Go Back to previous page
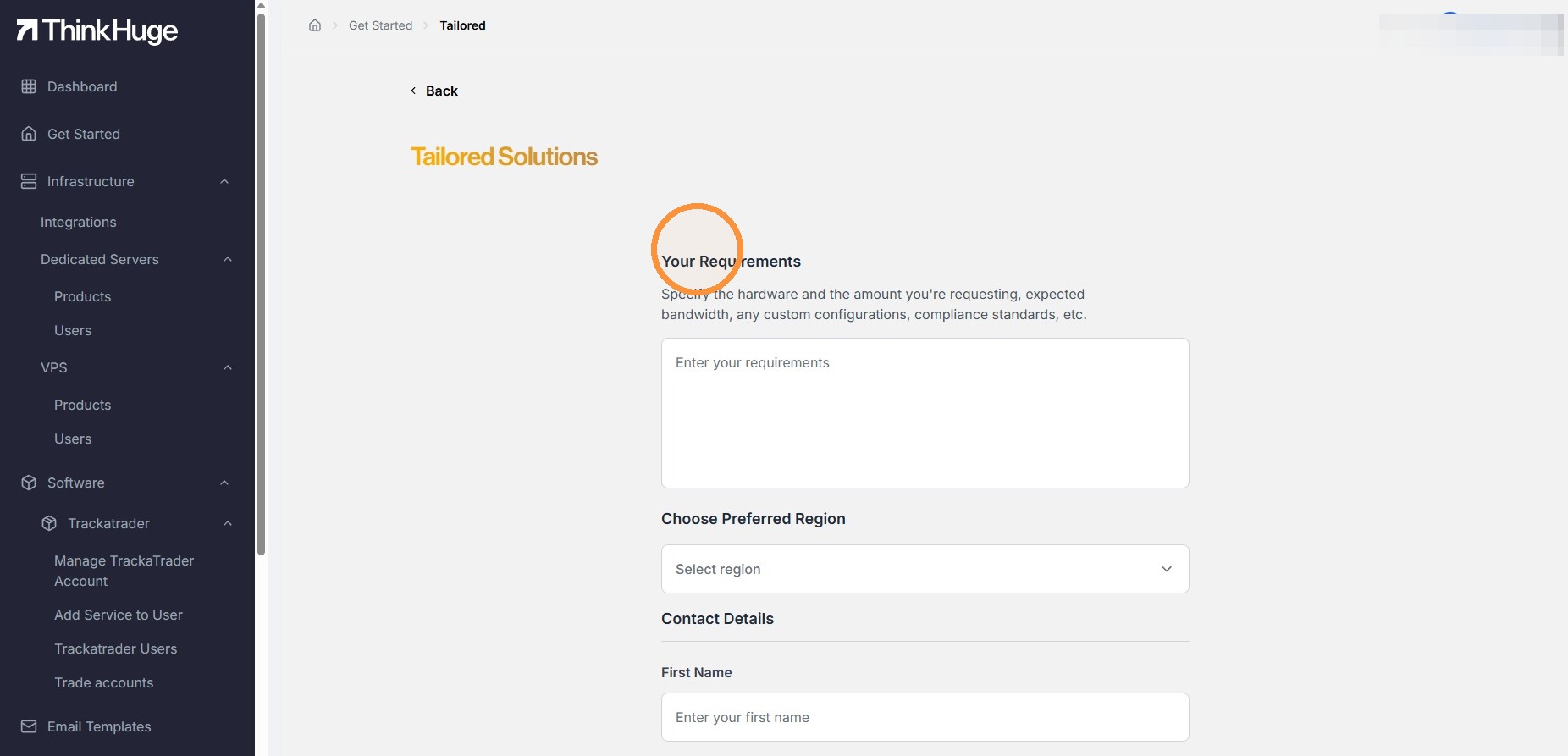 [433, 91]
